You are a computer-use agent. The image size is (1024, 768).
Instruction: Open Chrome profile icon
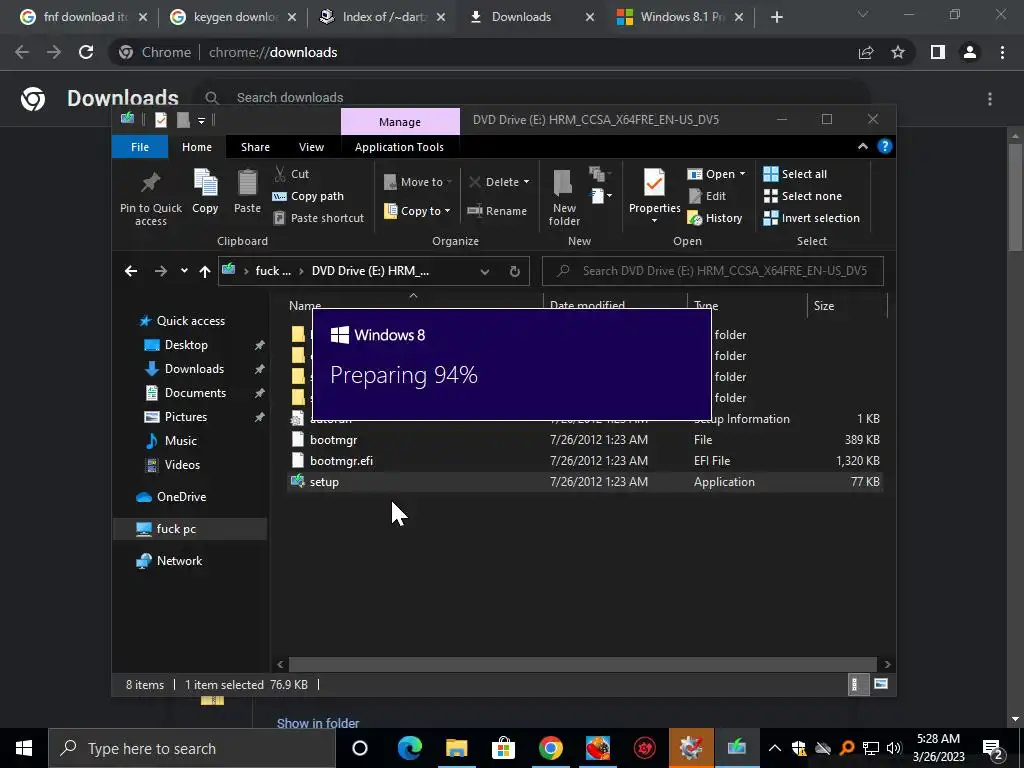[970, 52]
